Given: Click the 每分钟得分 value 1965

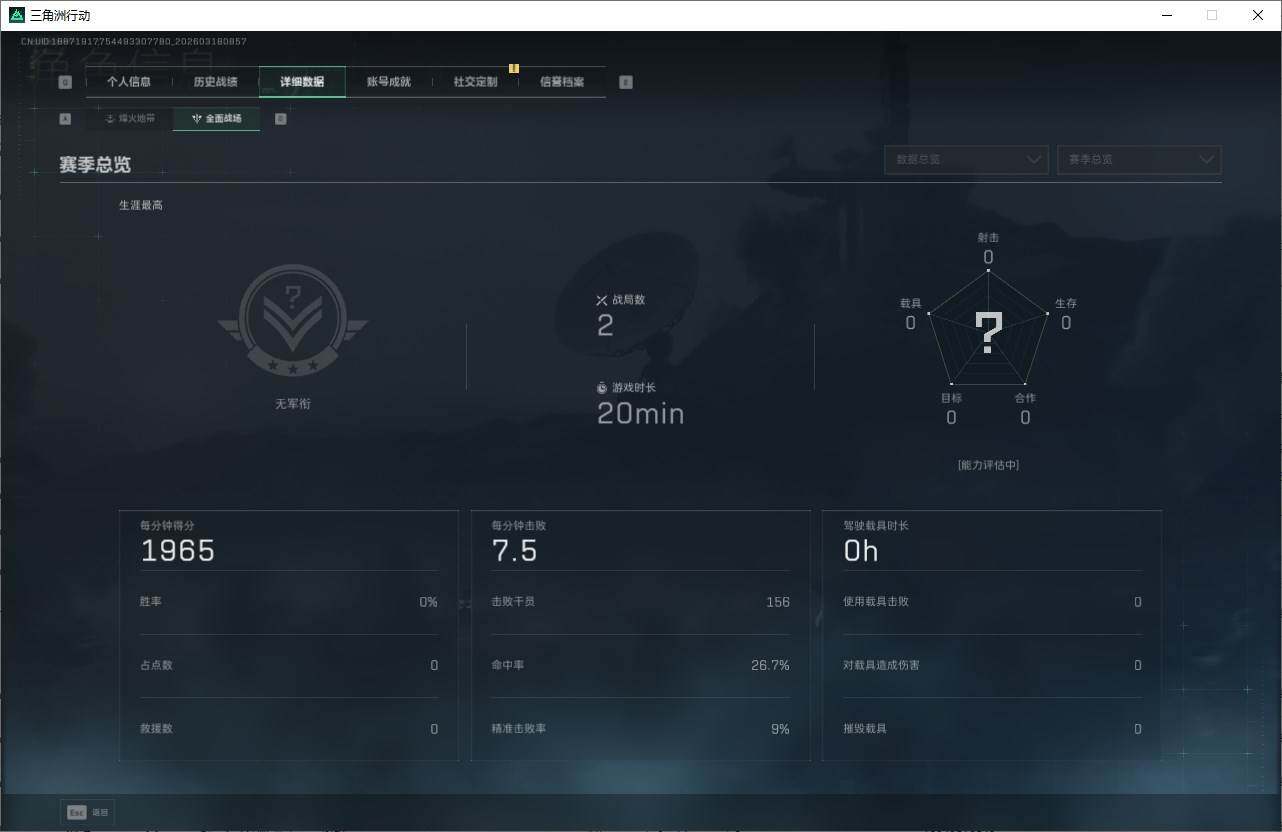Looking at the screenshot, I should [x=178, y=551].
